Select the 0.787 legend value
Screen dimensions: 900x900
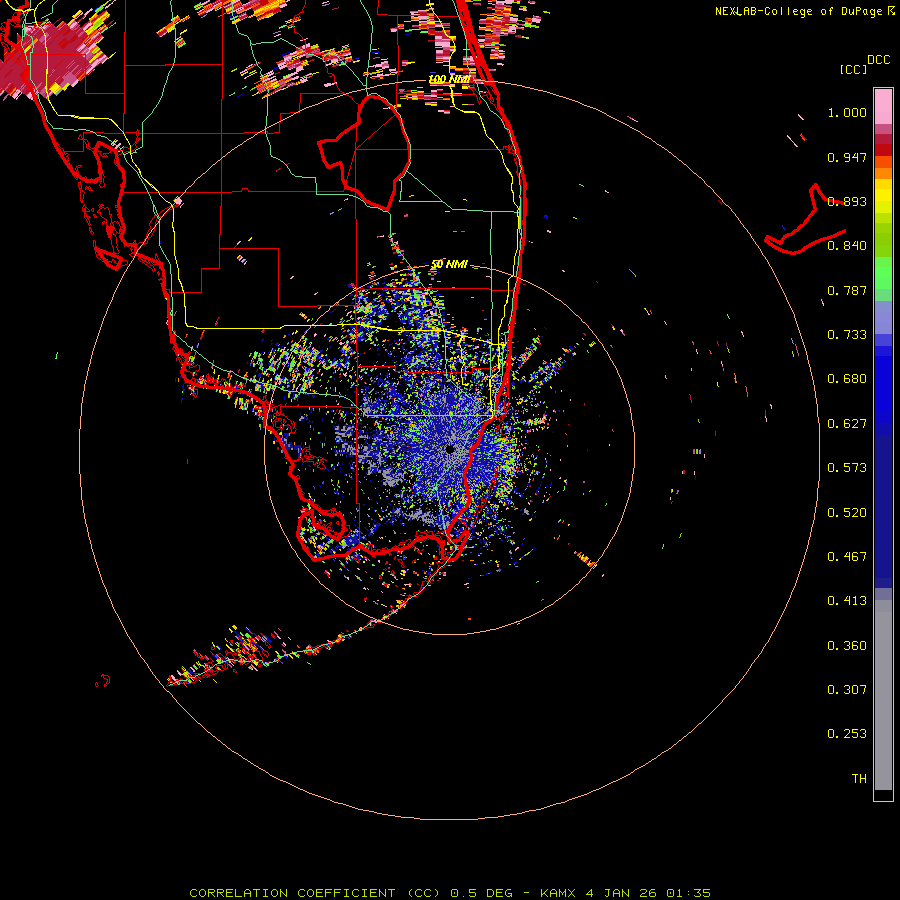pyautogui.click(x=847, y=290)
